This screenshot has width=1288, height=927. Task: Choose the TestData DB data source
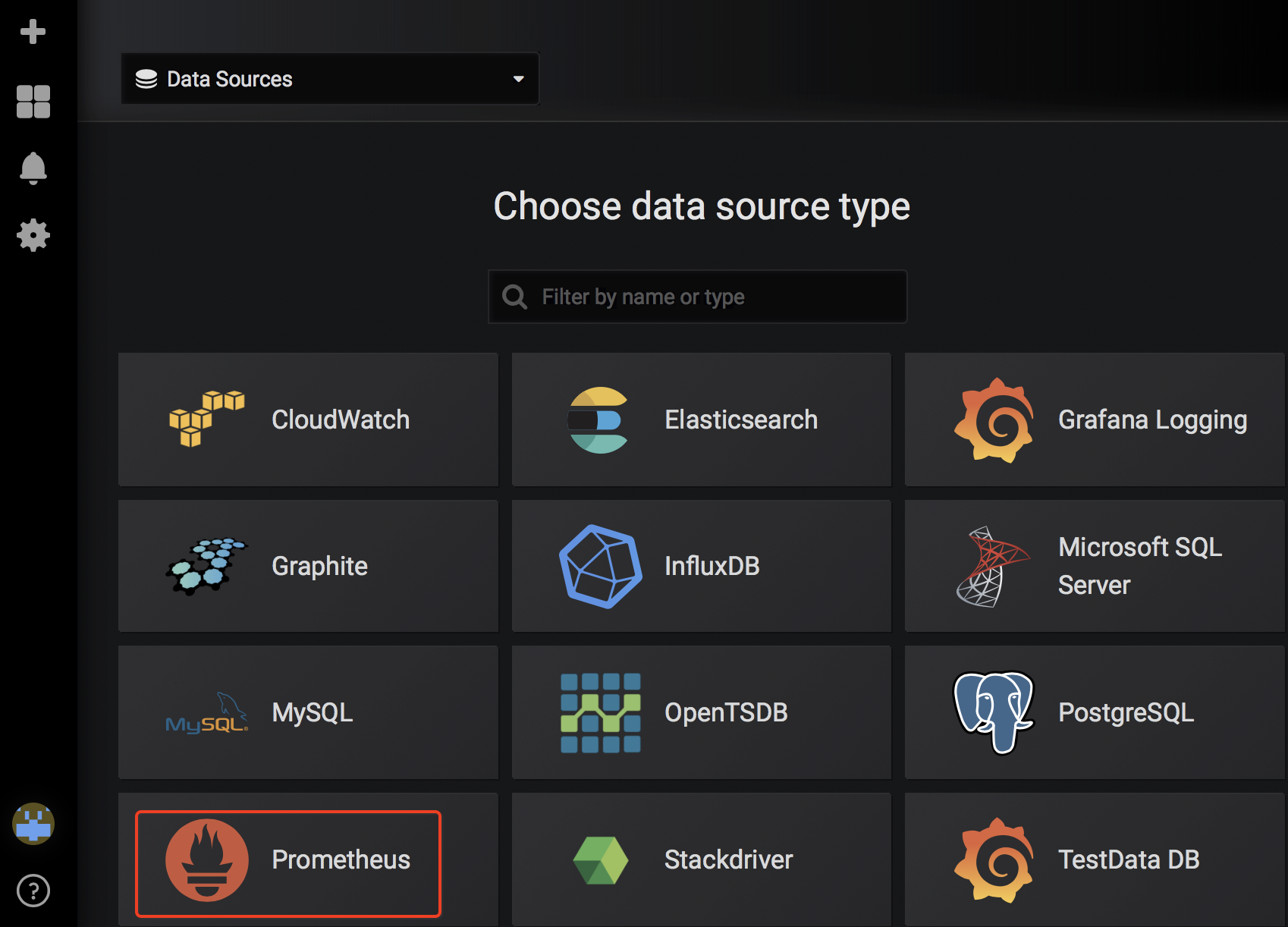click(1094, 859)
